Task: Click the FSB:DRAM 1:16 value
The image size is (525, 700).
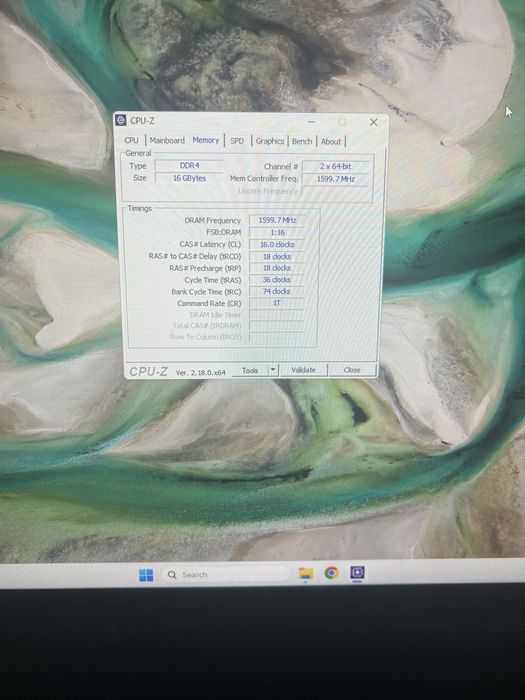Action: (277, 232)
